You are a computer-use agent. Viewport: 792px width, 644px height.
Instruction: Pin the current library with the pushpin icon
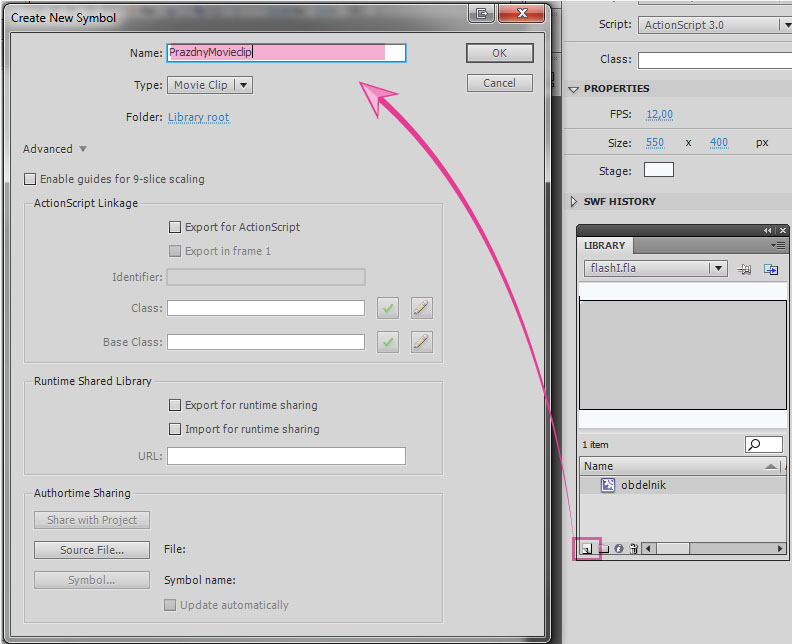[x=745, y=269]
